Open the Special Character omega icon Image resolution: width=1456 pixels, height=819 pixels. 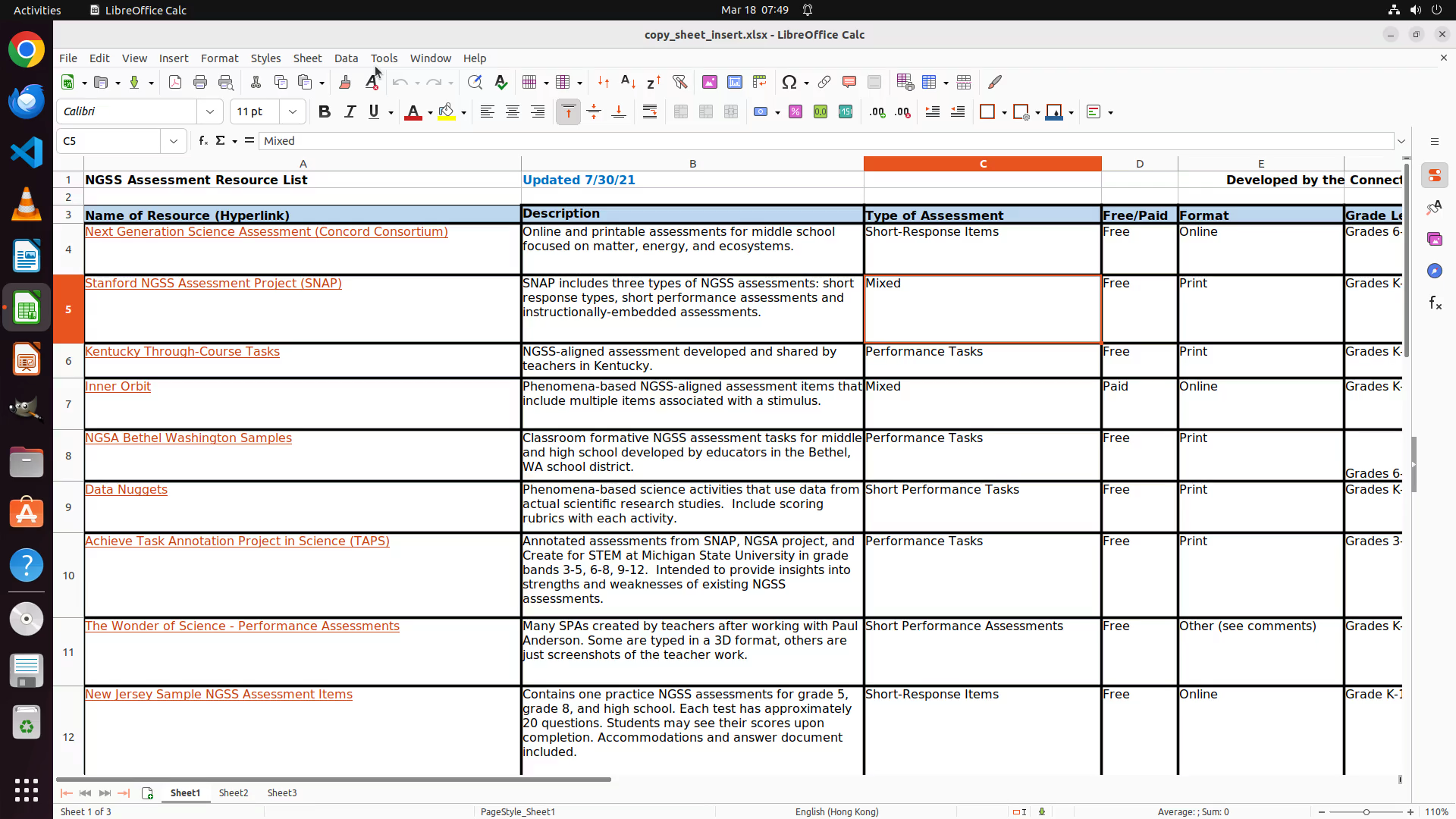pos(789,82)
